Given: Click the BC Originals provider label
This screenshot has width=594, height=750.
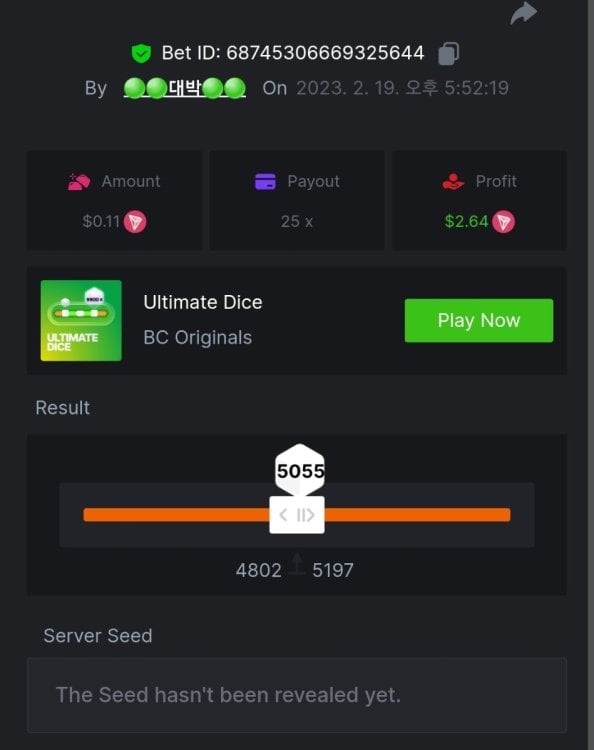Looking at the screenshot, I should pyautogui.click(x=198, y=338).
